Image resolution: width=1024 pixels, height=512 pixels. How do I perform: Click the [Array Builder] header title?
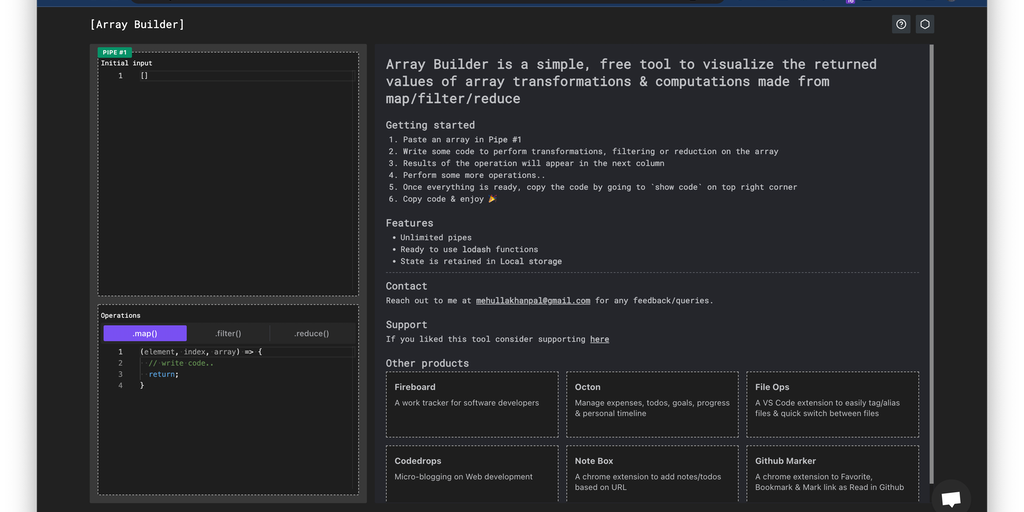click(x=137, y=24)
